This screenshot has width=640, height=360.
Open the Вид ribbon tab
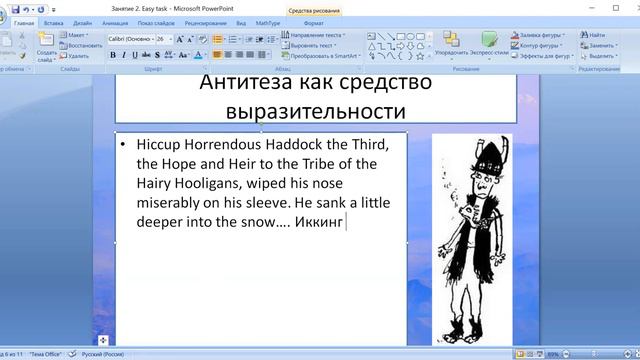tap(241, 23)
